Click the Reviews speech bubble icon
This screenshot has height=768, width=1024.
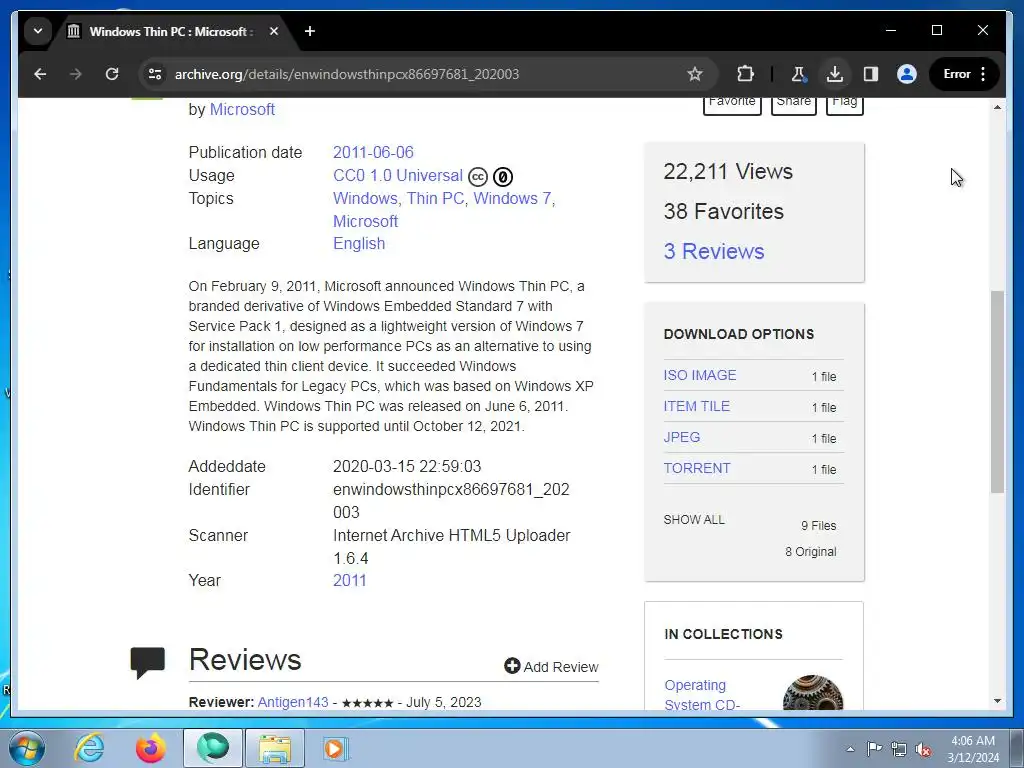[148, 663]
